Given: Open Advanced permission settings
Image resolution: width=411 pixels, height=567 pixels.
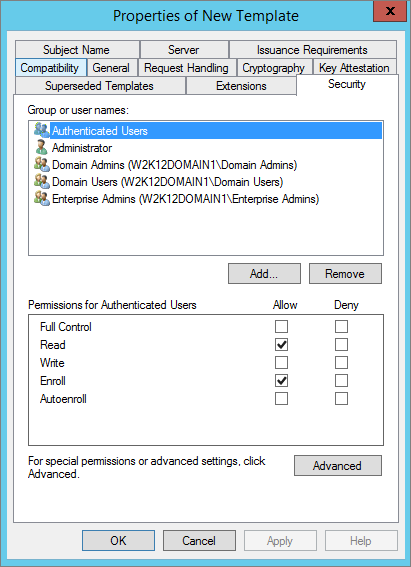Looking at the screenshot, I should pos(338,466).
